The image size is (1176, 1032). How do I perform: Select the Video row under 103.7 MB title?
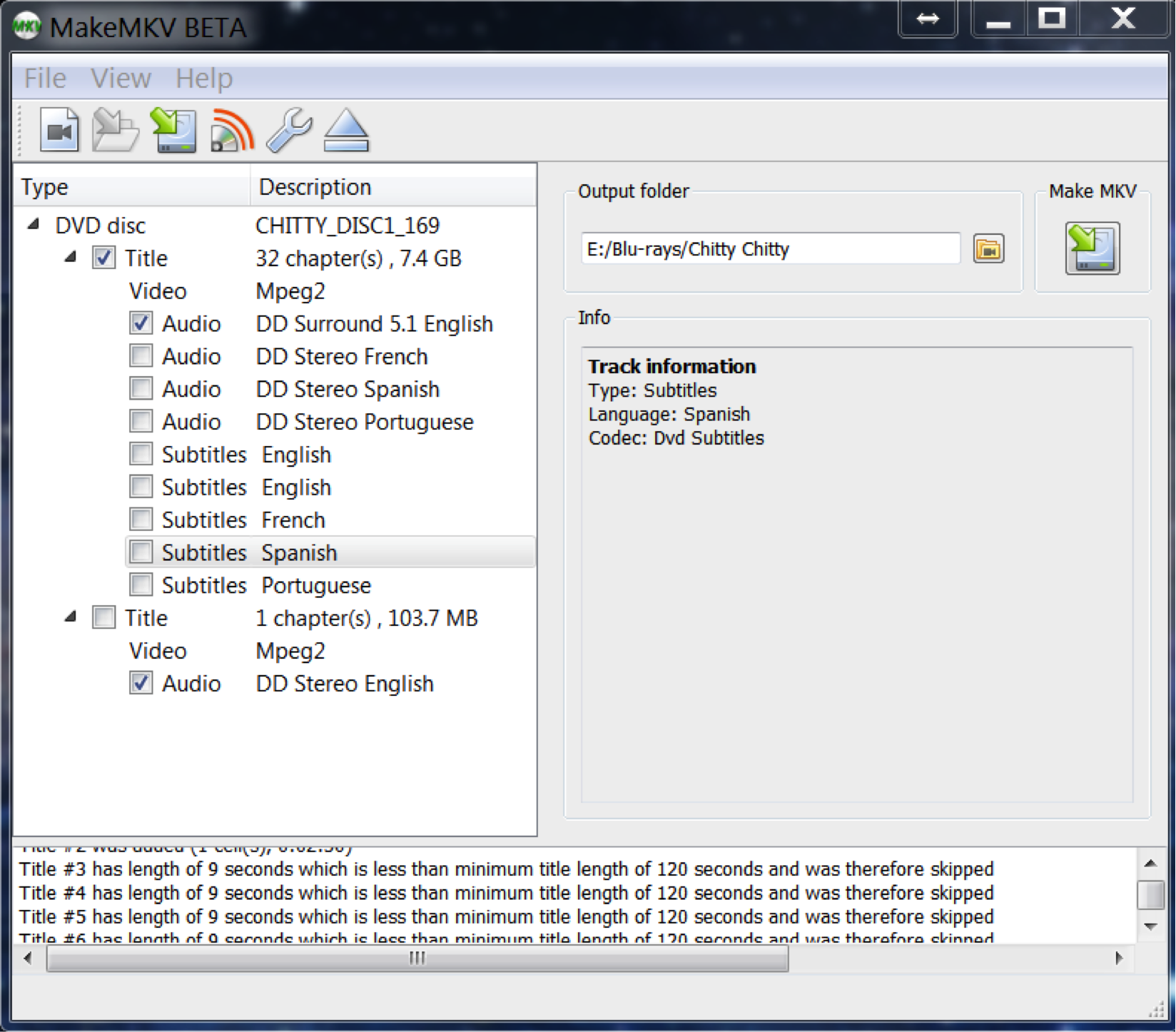pos(331,651)
